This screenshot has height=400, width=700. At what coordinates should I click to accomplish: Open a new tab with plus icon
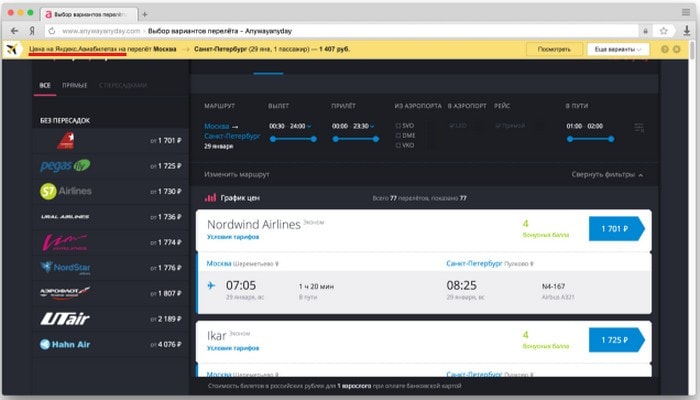pyautogui.click(x=145, y=14)
